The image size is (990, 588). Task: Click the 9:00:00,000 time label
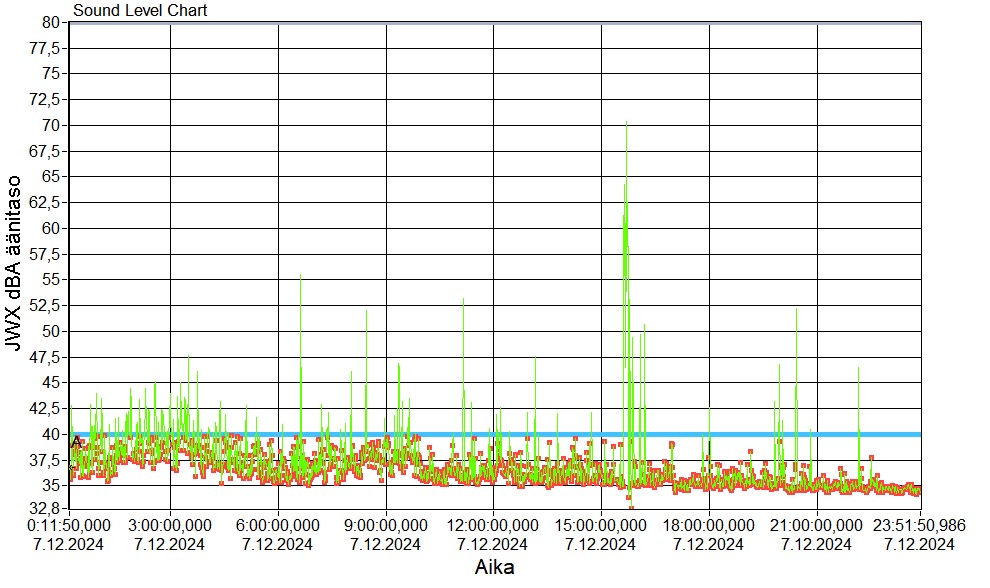tap(387, 525)
